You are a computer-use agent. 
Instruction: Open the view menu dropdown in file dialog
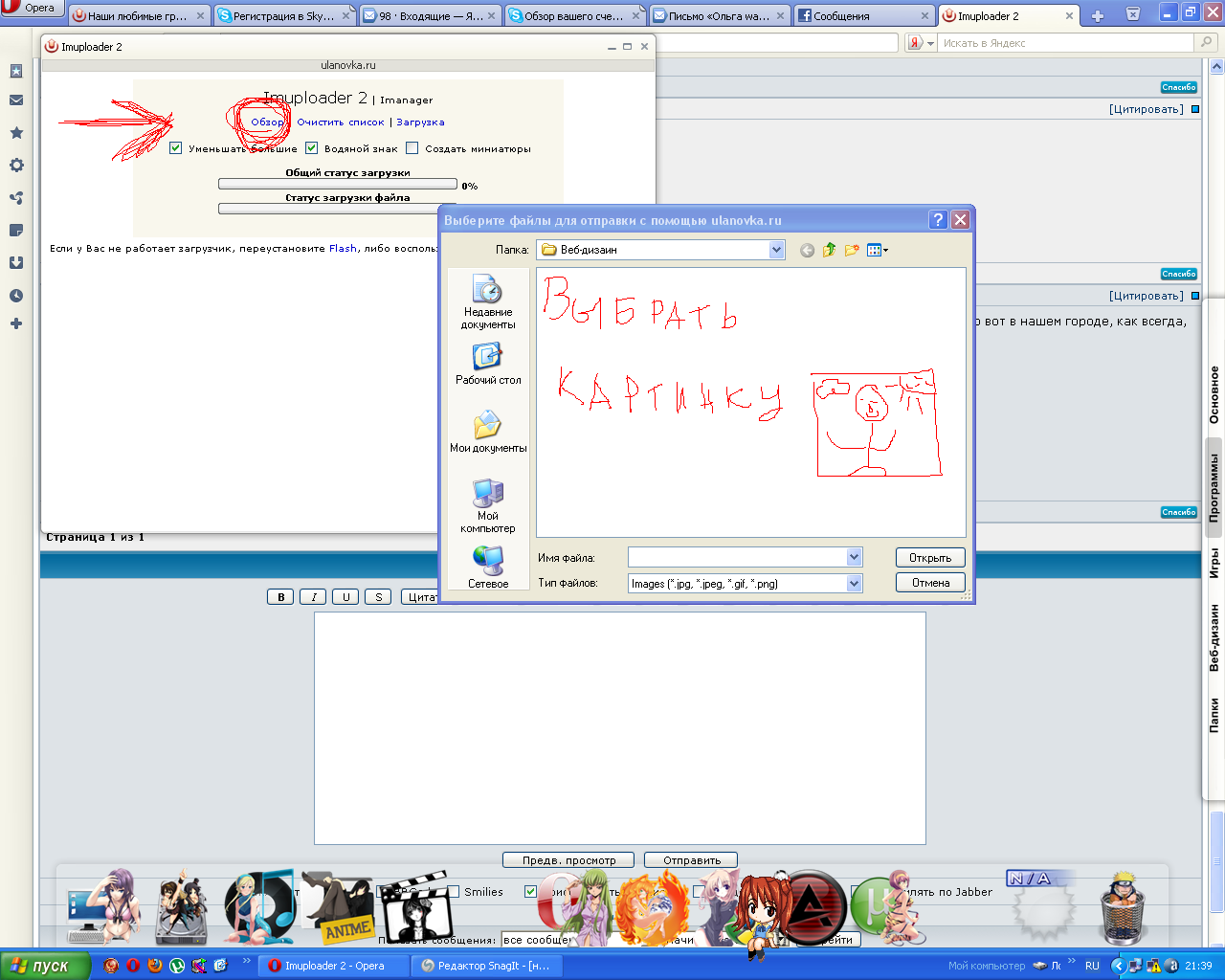[x=878, y=250]
